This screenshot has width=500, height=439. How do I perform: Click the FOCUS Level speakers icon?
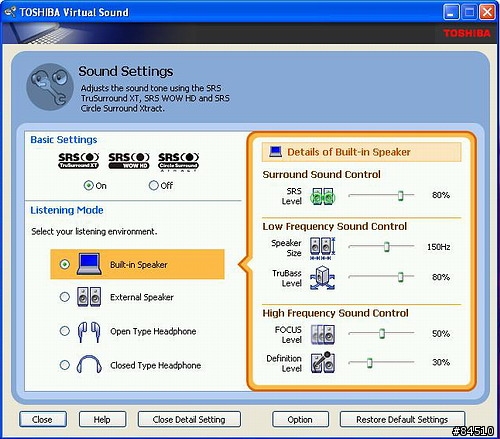[323, 334]
